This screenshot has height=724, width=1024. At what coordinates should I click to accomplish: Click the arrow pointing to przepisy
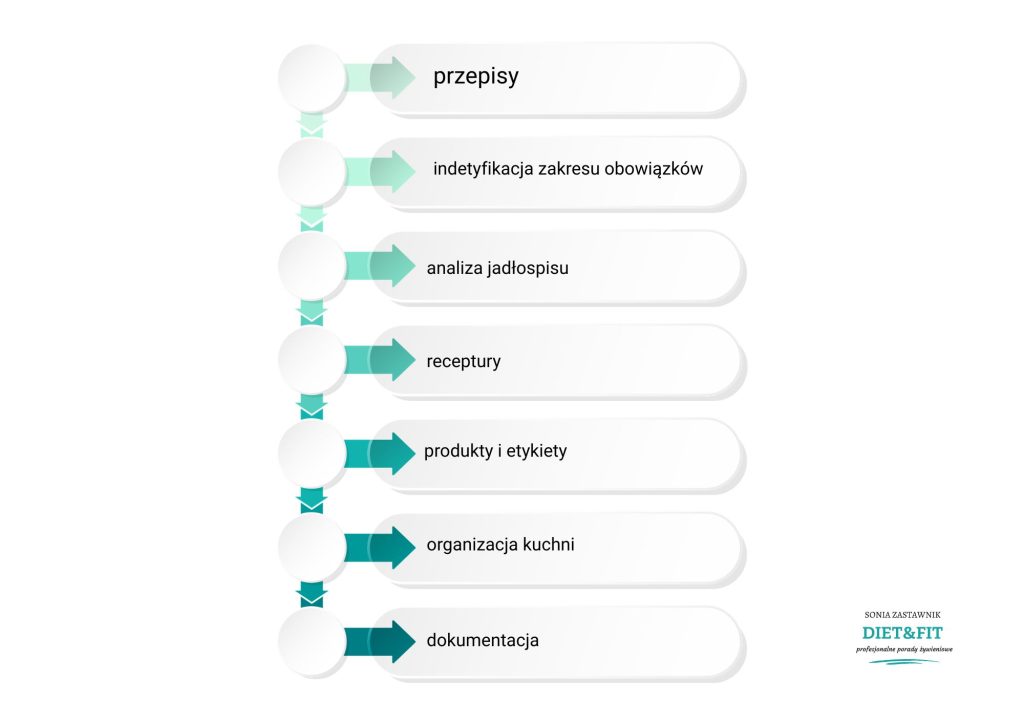pyautogui.click(x=379, y=78)
